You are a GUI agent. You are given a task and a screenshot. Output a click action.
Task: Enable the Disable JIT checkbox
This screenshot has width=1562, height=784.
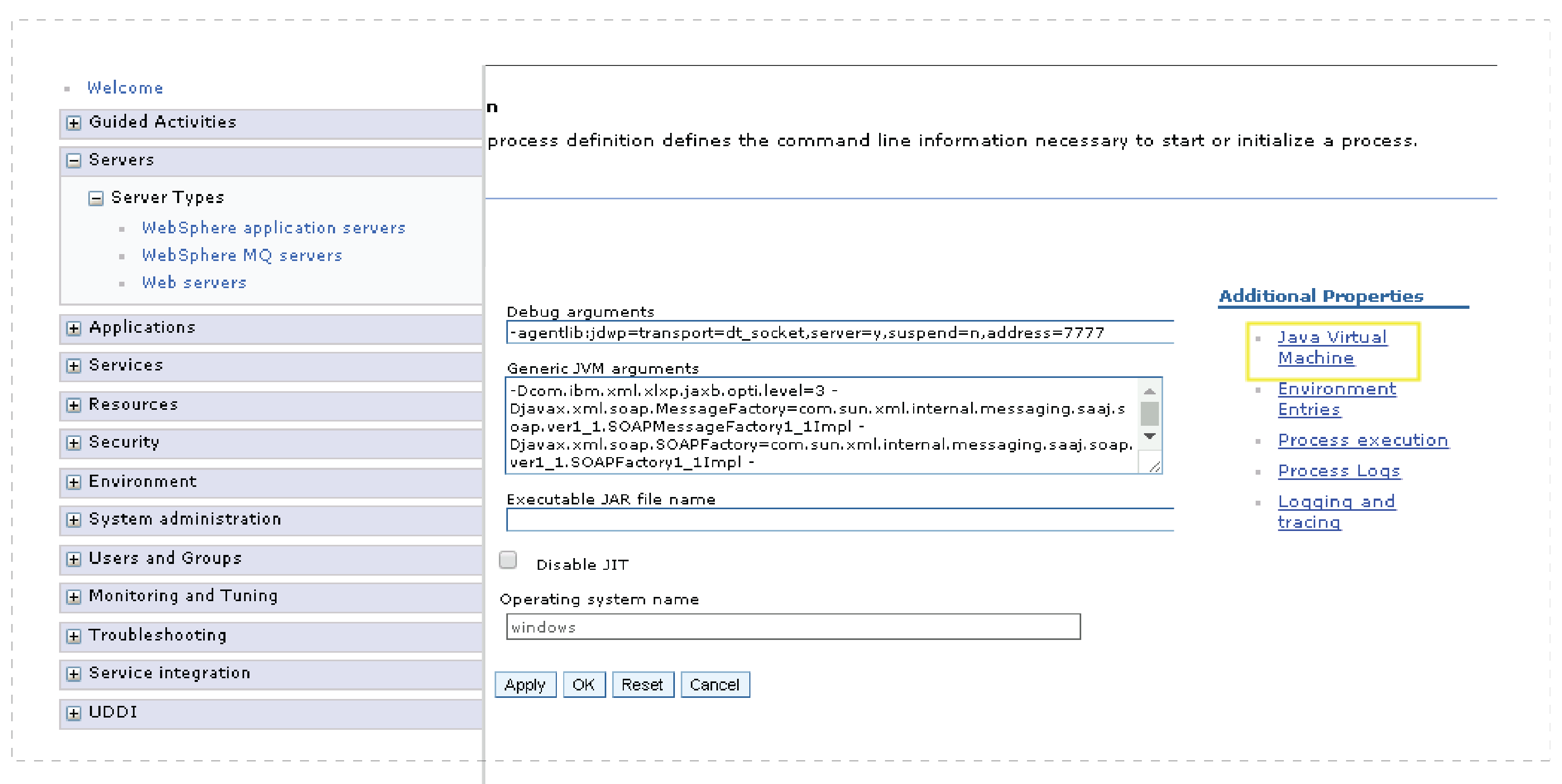coord(507,560)
